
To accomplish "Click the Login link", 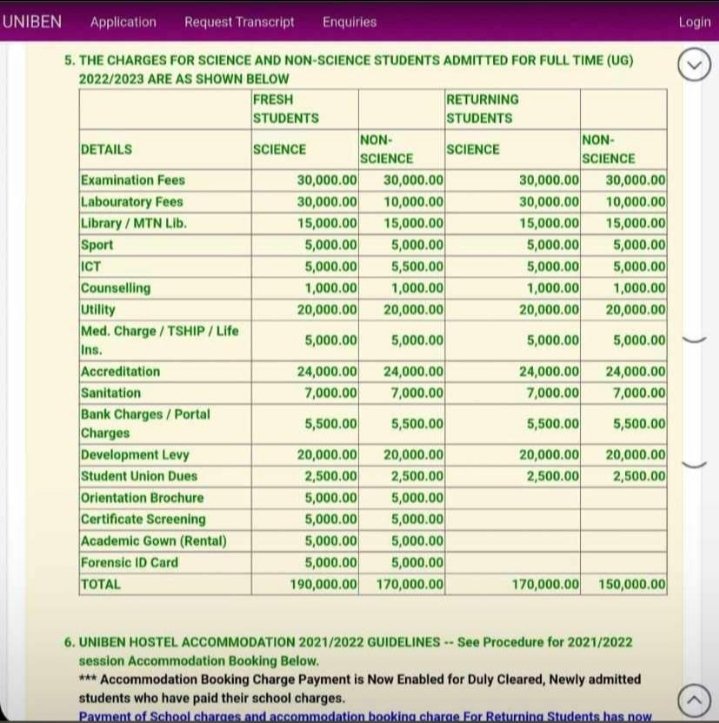I will point(695,22).
